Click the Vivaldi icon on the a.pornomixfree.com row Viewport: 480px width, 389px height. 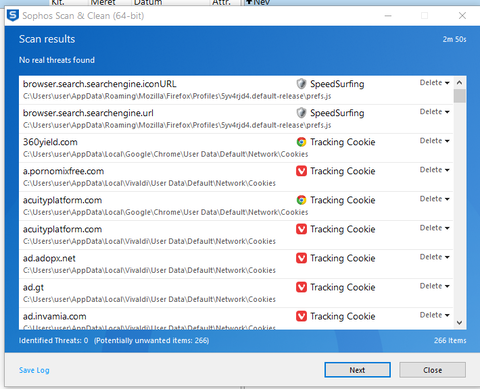[x=301, y=171]
